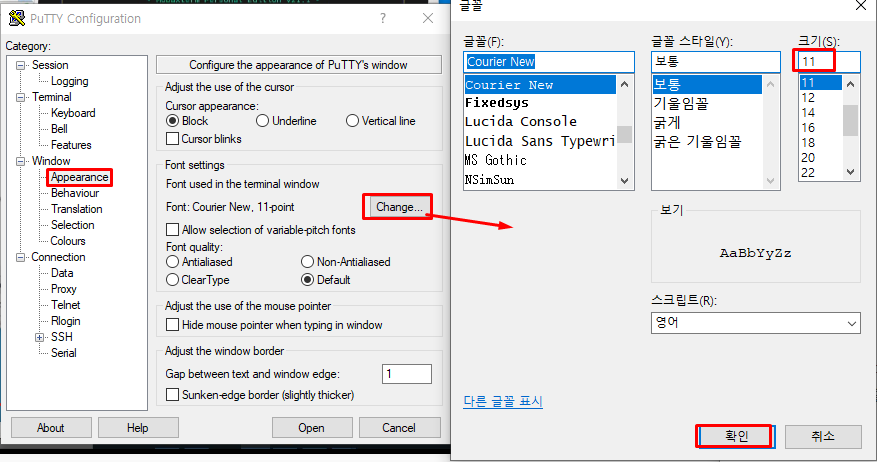Click the question mark help button in PuTTY title bar
Screen dimensions: 877x462
click(x=383, y=18)
